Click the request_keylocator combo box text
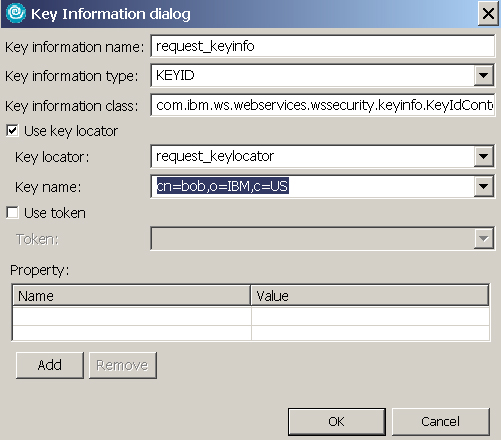 tap(215, 156)
